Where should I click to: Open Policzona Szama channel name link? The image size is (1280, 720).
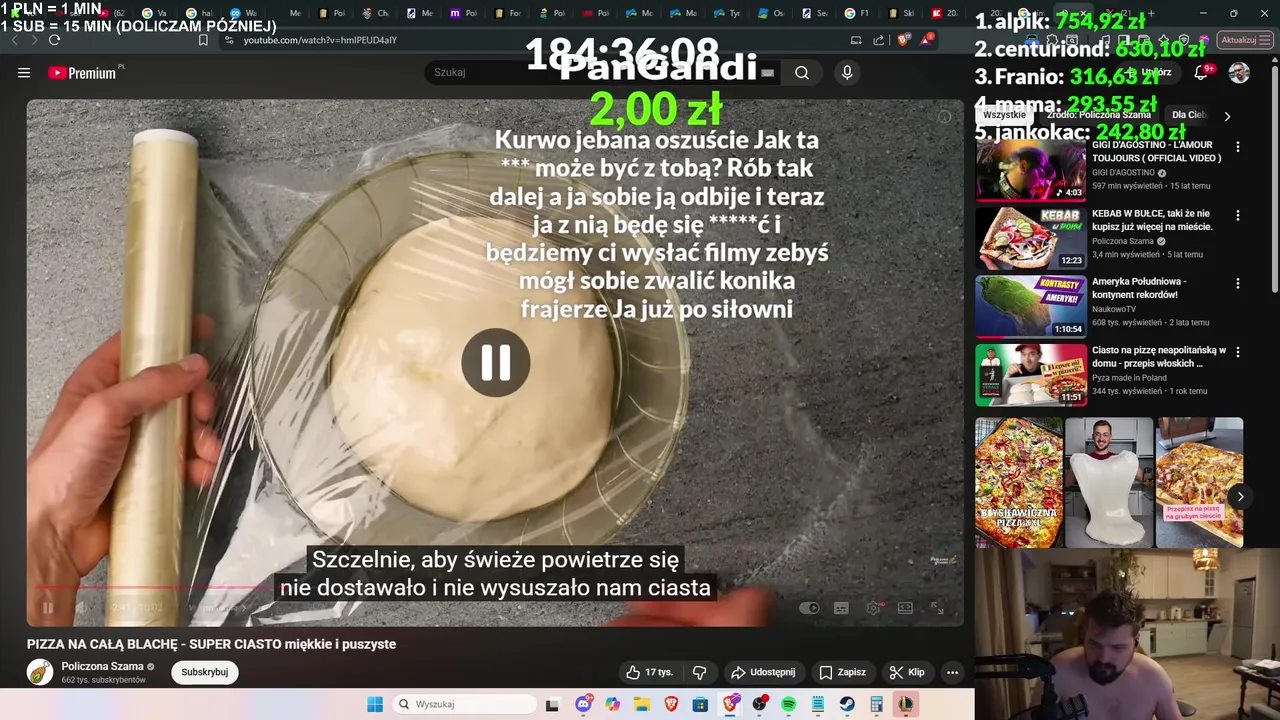[103, 666]
